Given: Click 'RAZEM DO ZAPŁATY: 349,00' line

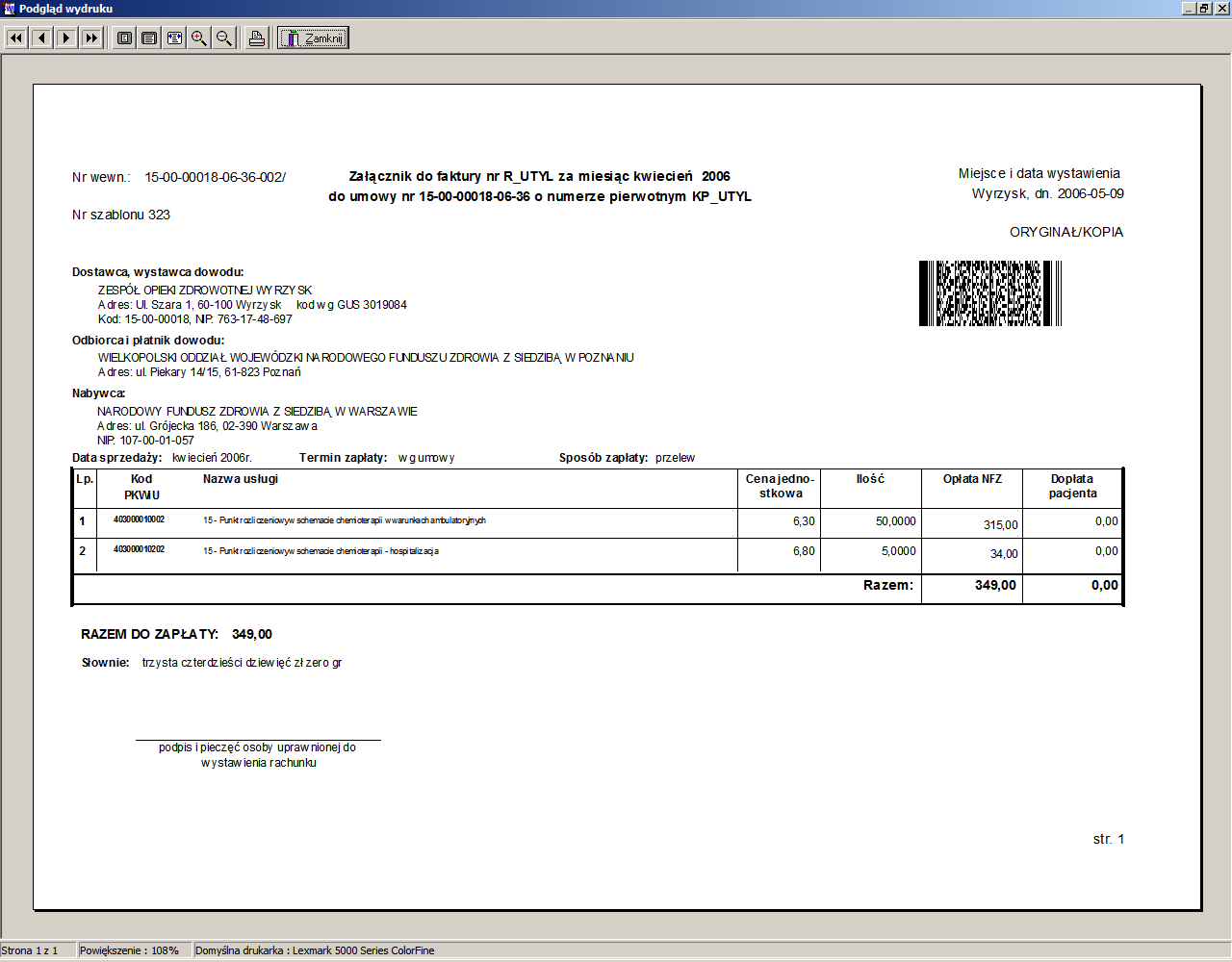Looking at the screenshot, I should [x=176, y=634].
